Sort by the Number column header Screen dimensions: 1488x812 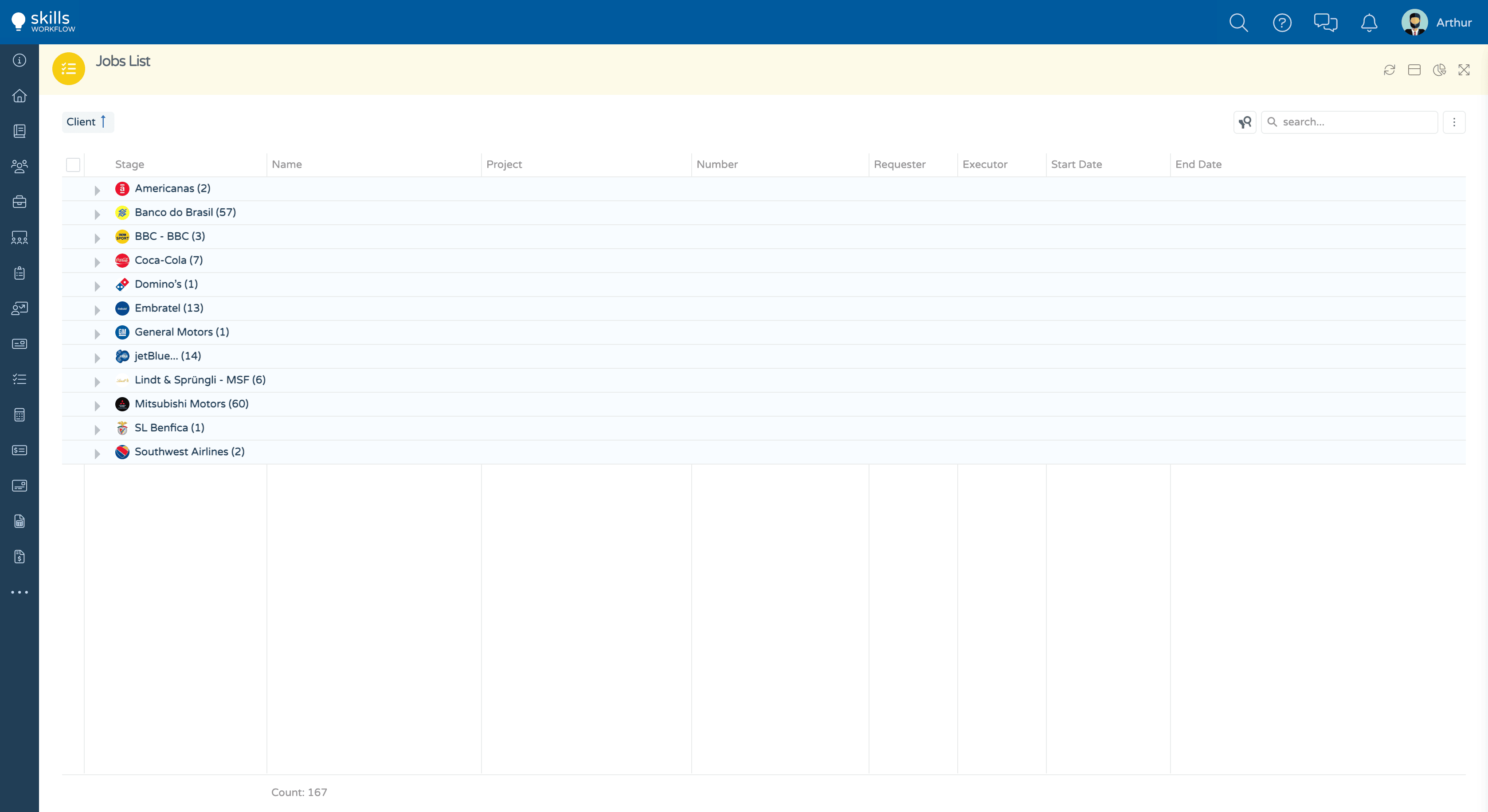[717, 164]
